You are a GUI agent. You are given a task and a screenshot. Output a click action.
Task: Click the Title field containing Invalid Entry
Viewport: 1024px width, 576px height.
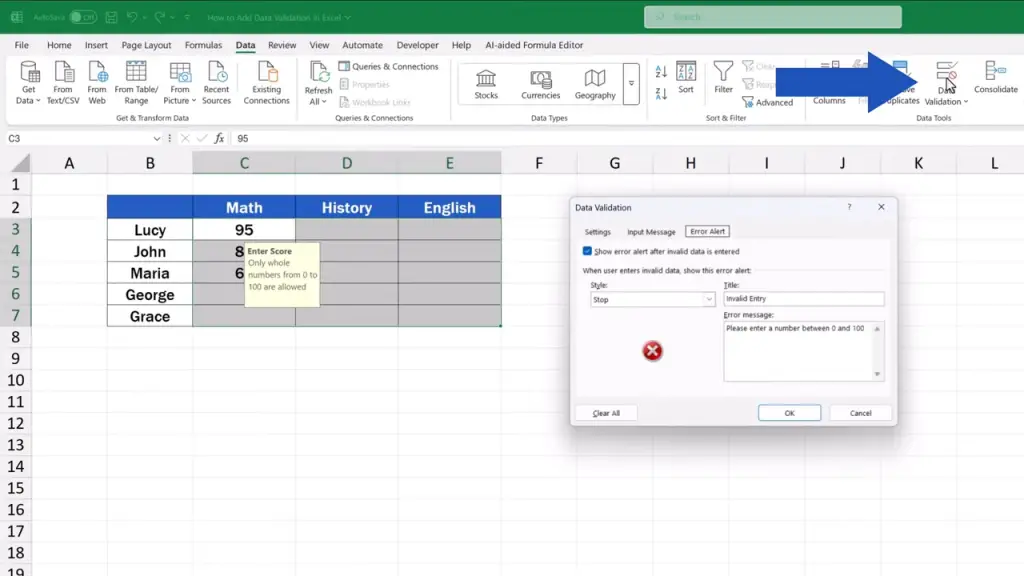(x=803, y=299)
